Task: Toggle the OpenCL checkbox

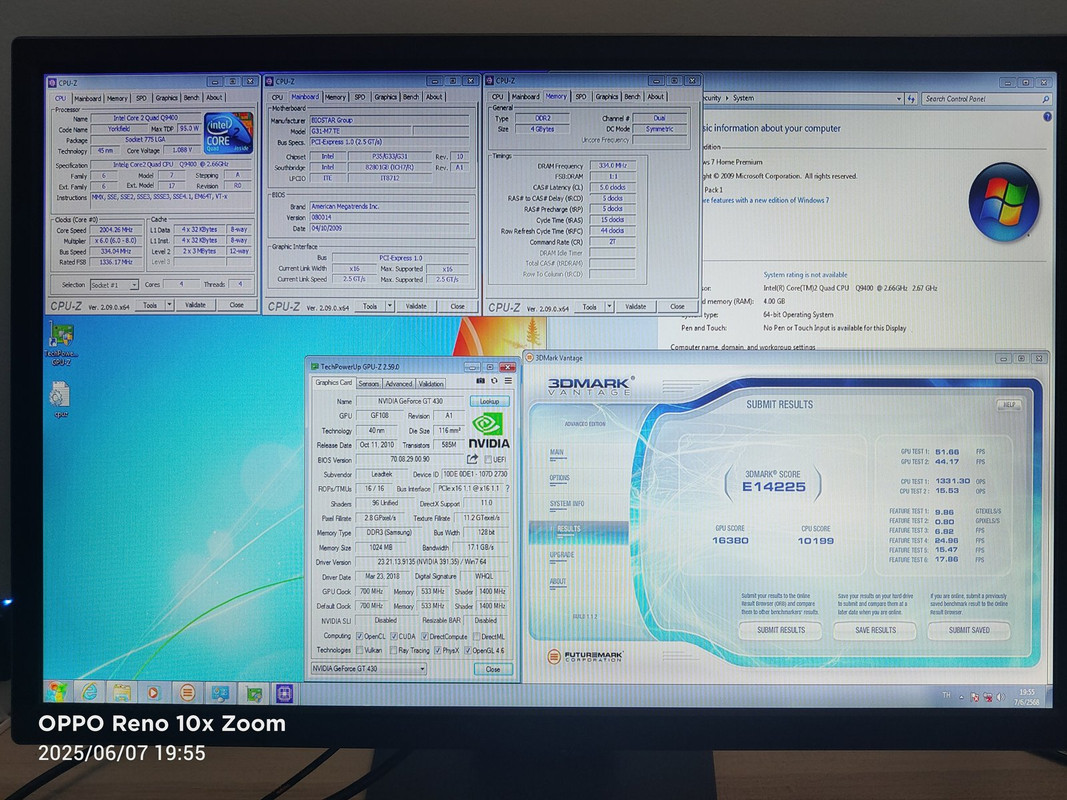Action: click(x=359, y=637)
